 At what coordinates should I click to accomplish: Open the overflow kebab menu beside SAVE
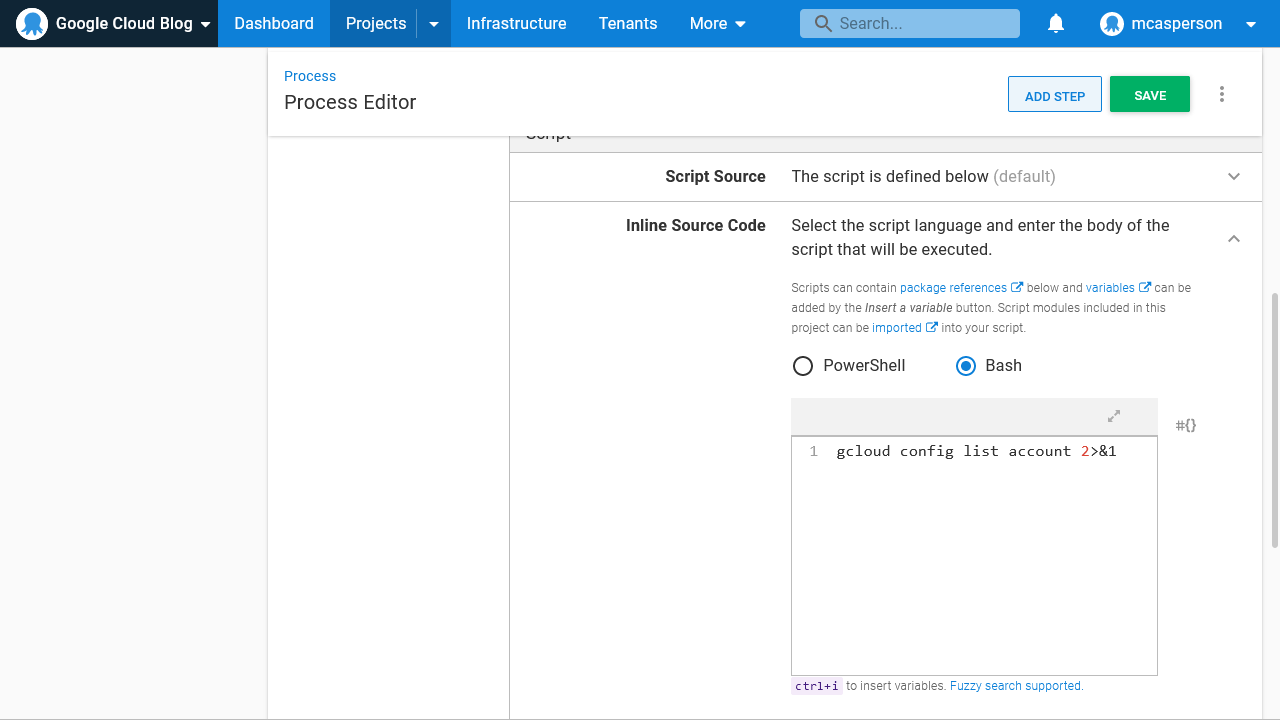(1222, 93)
